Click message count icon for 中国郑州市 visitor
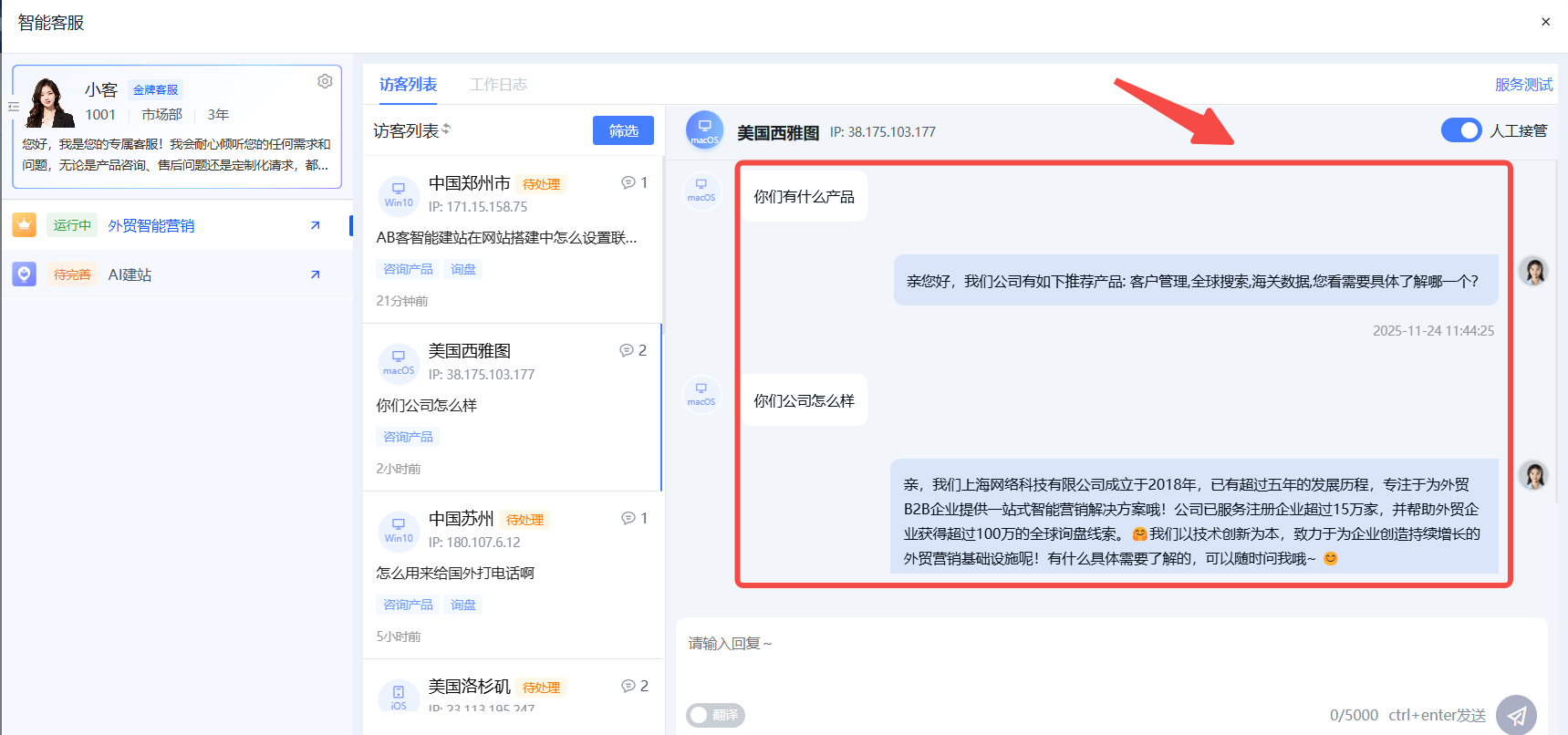Image resolution: width=1568 pixels, height=735 pixels. [x=628, y=182]
